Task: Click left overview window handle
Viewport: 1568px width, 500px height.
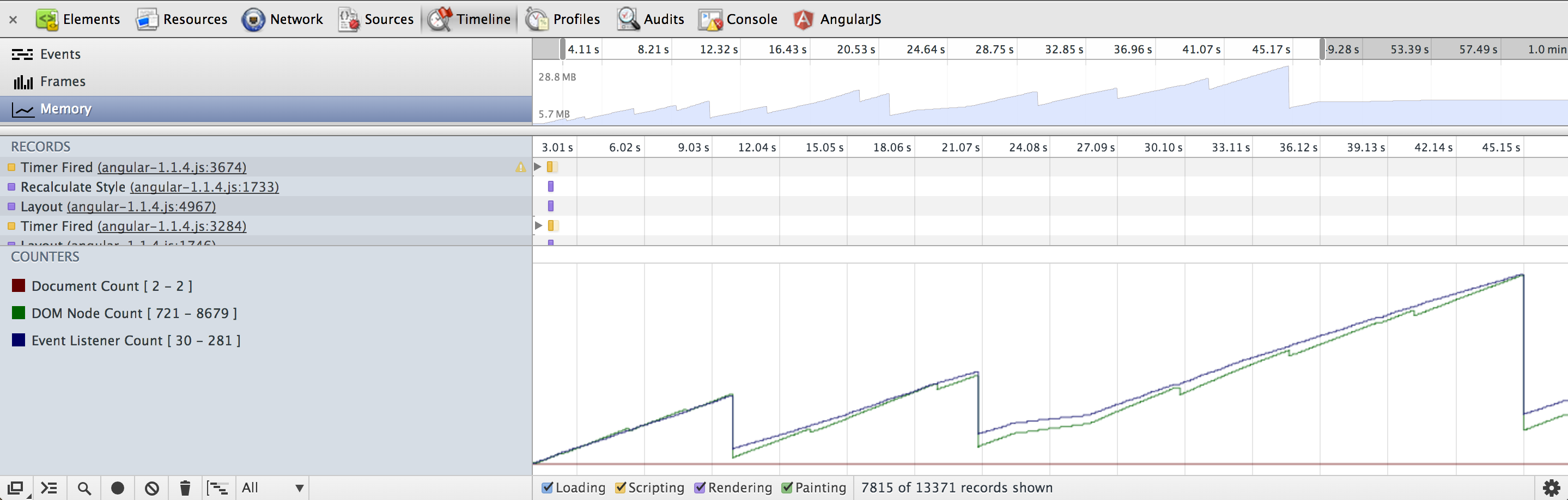Action: pos(563,48)
